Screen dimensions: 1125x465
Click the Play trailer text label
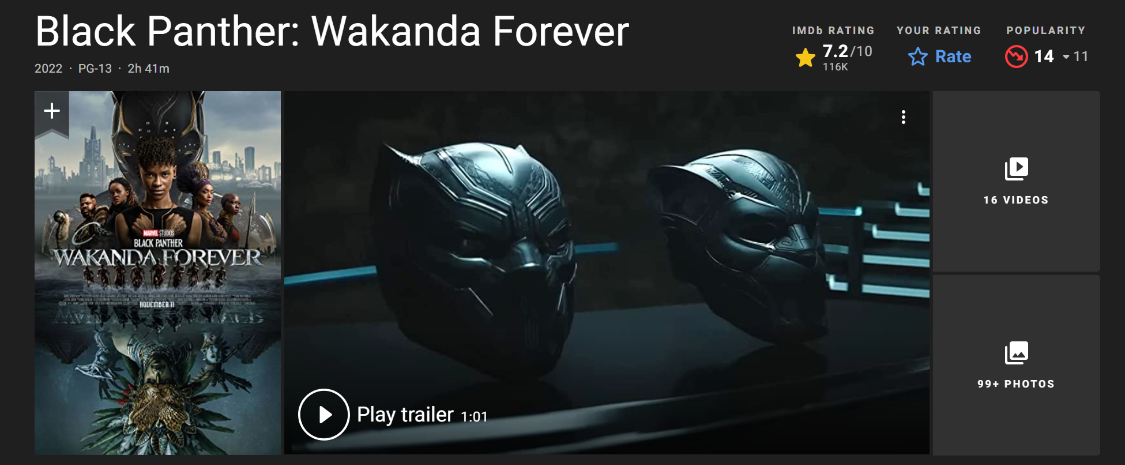[405, 415]
